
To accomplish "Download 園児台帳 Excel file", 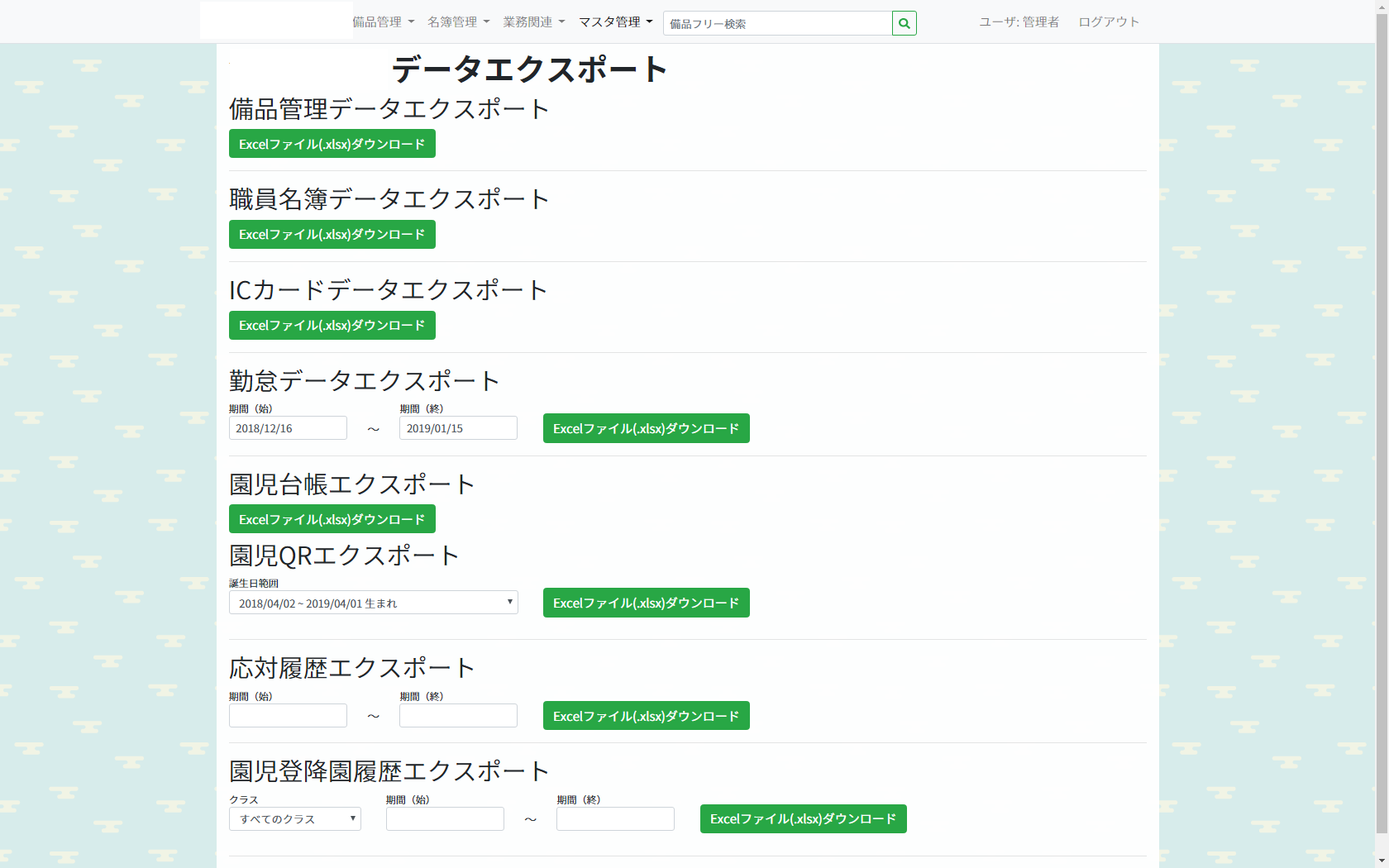I will click(332, 519).
